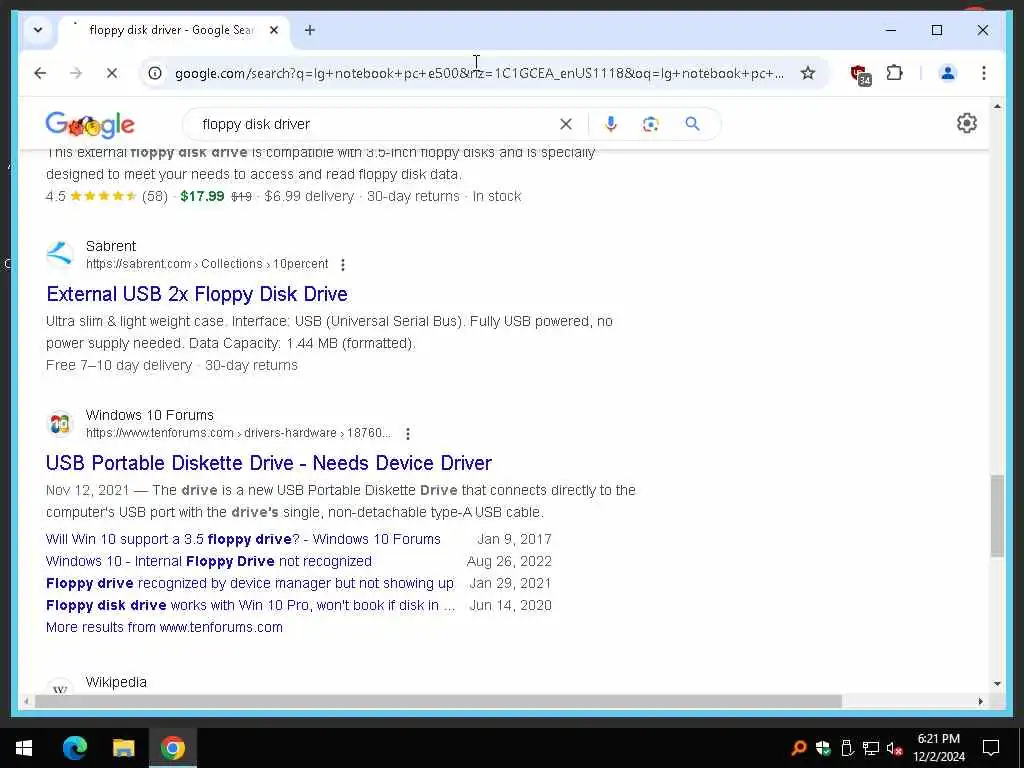
Task: Click the sabrent.com breadcrumb URL
Action: 207,264
